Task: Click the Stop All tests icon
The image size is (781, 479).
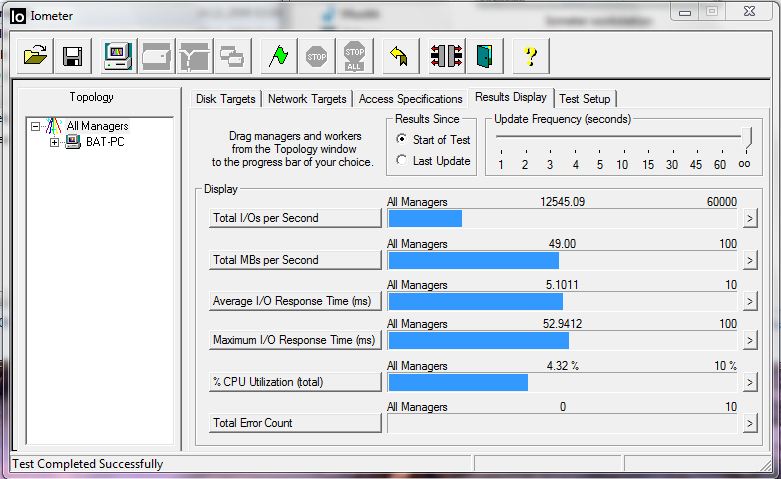Action: 355,56
